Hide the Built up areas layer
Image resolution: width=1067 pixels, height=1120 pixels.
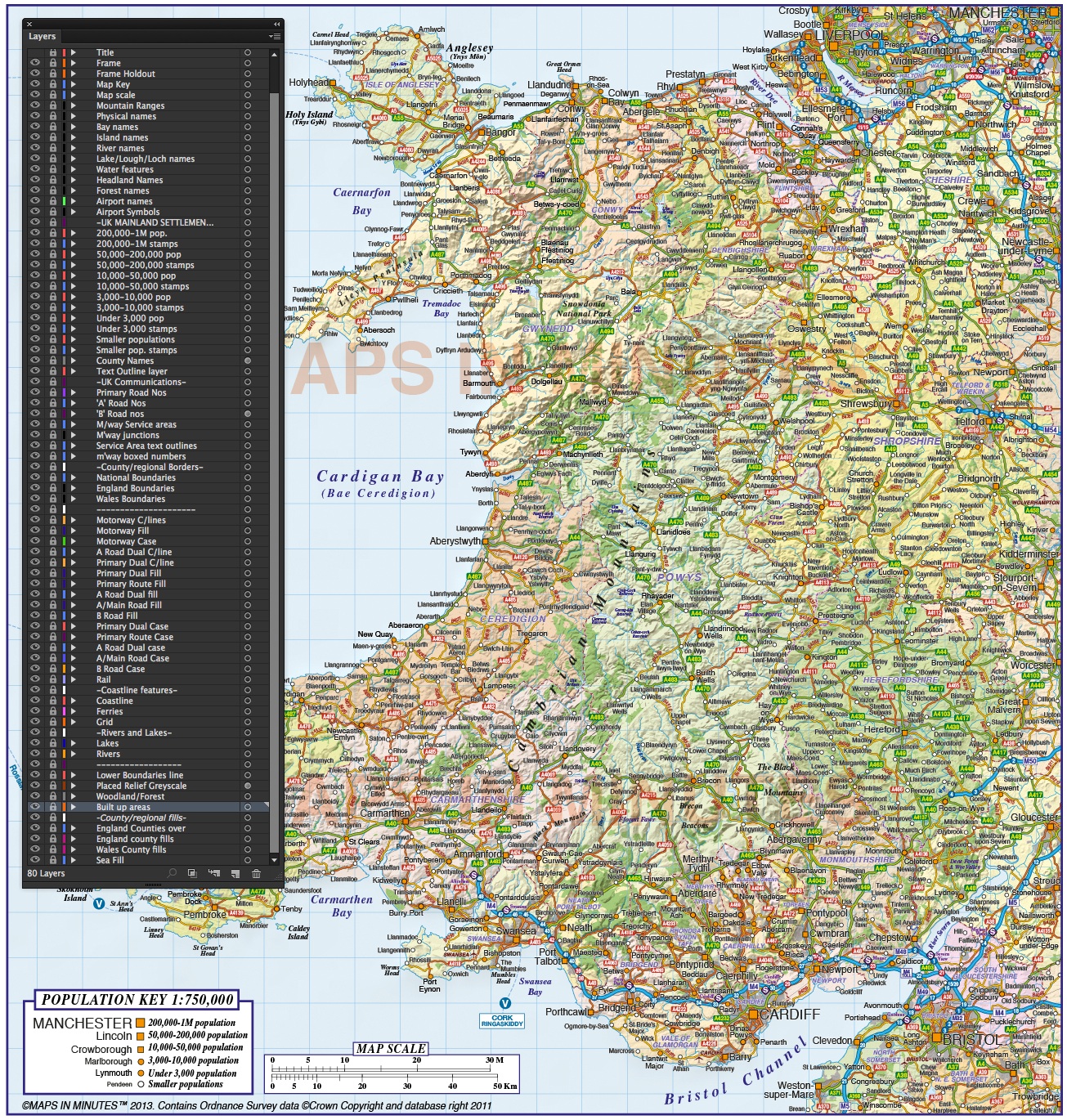coord(34,806)
